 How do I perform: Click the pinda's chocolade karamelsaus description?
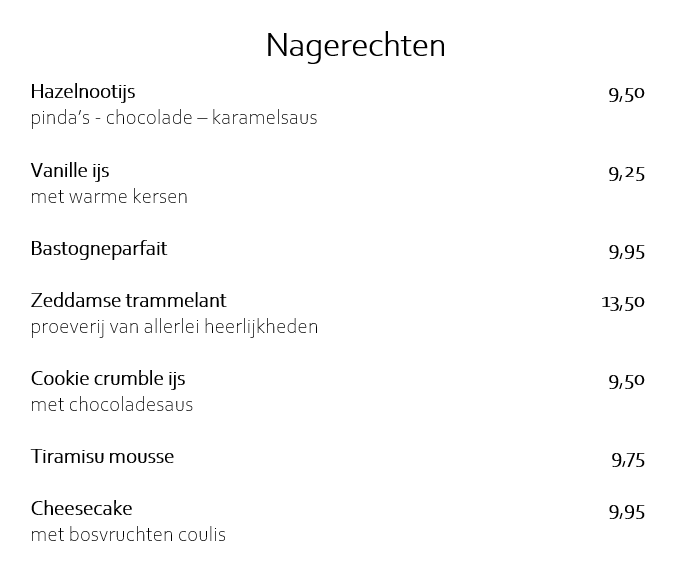tap(174, 118)
